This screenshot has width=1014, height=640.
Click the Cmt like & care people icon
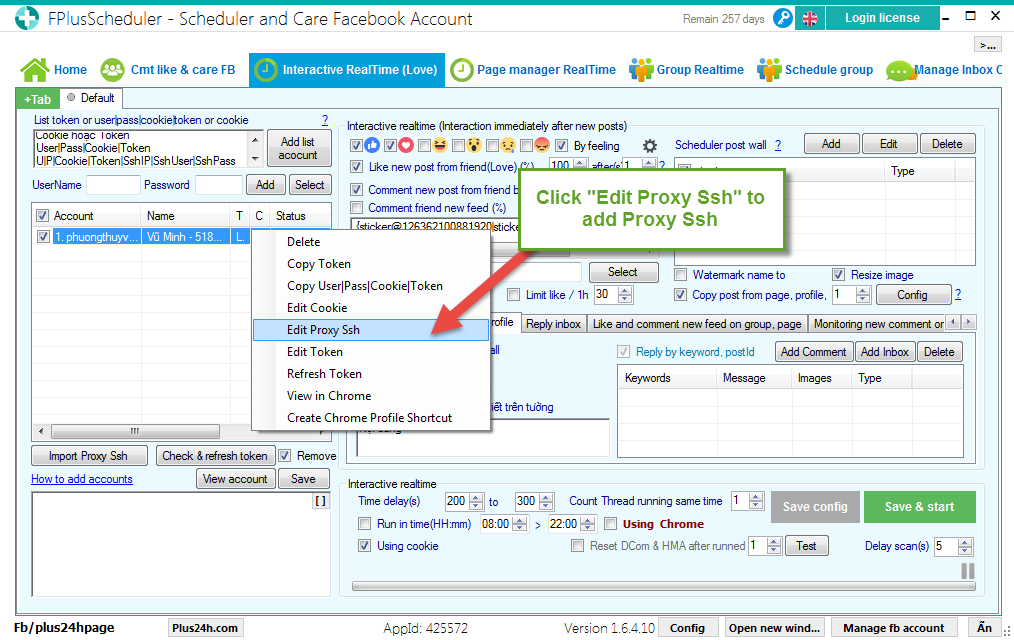tap(113, 70)
